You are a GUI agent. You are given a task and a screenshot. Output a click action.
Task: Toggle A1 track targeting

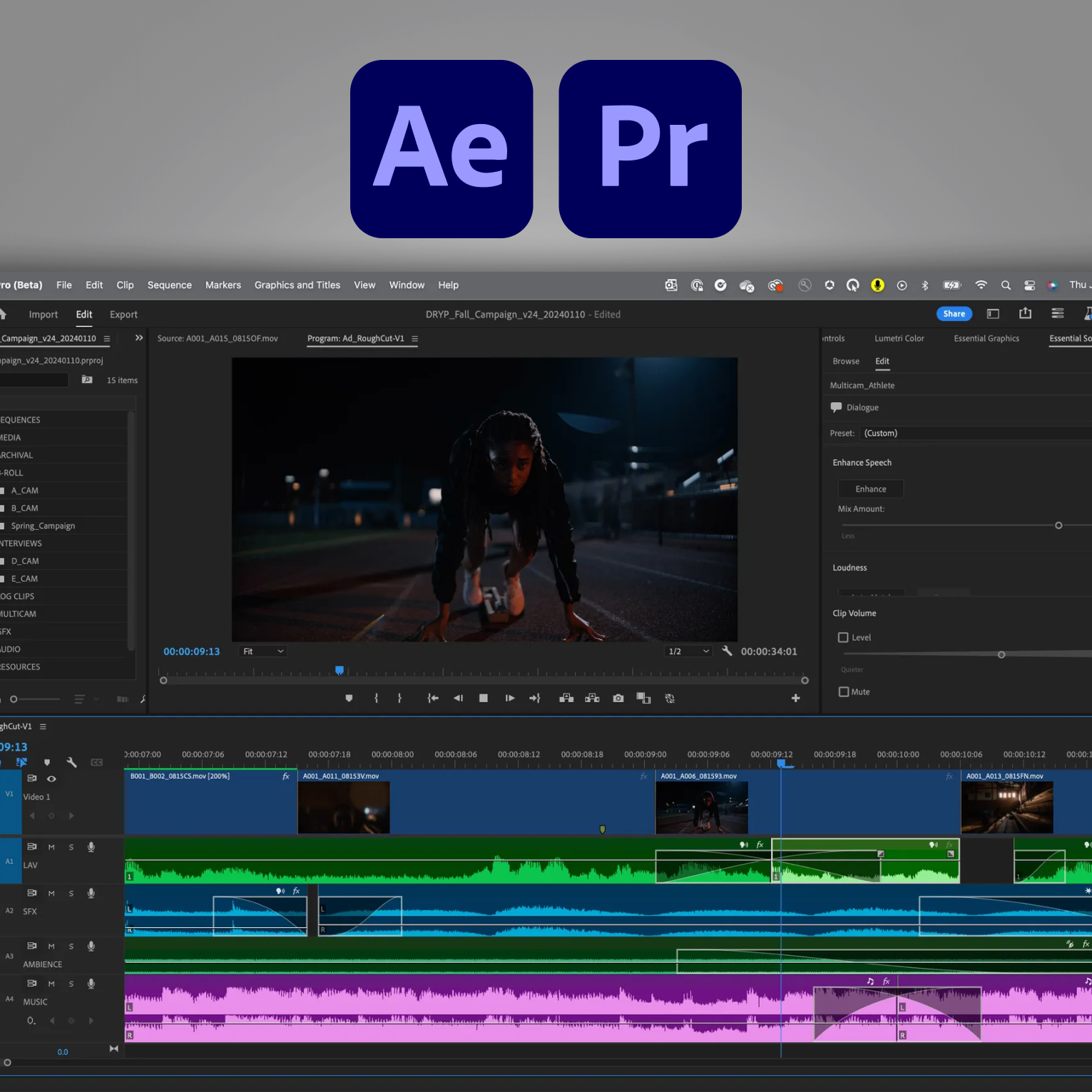click(x=10, y=861)
